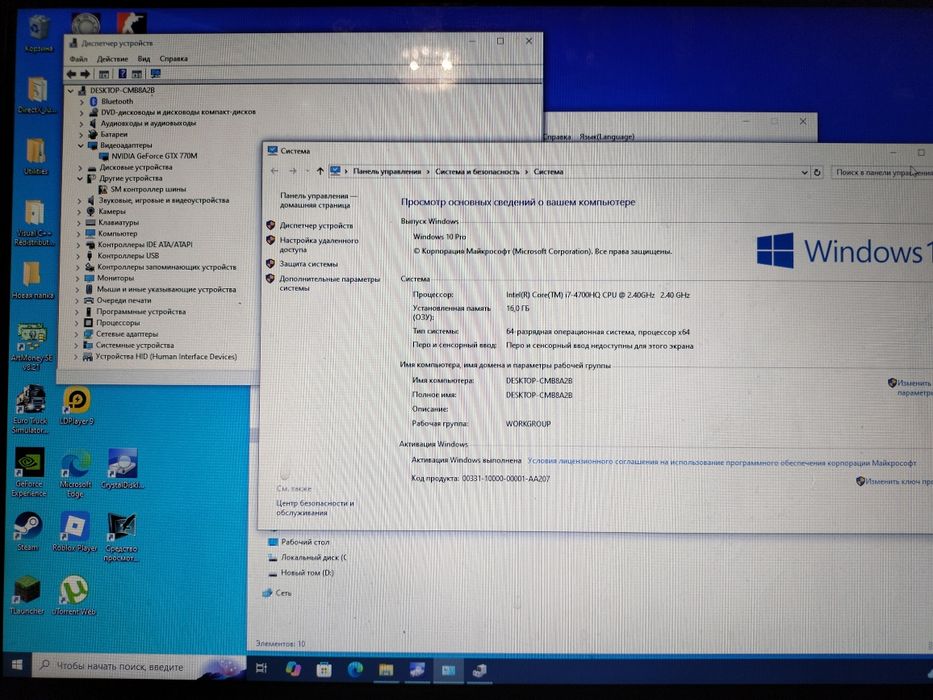
Task: Select NVIDIA GeForce GTX 770M device
Action: pyautogui.click(x=154, y=156)
